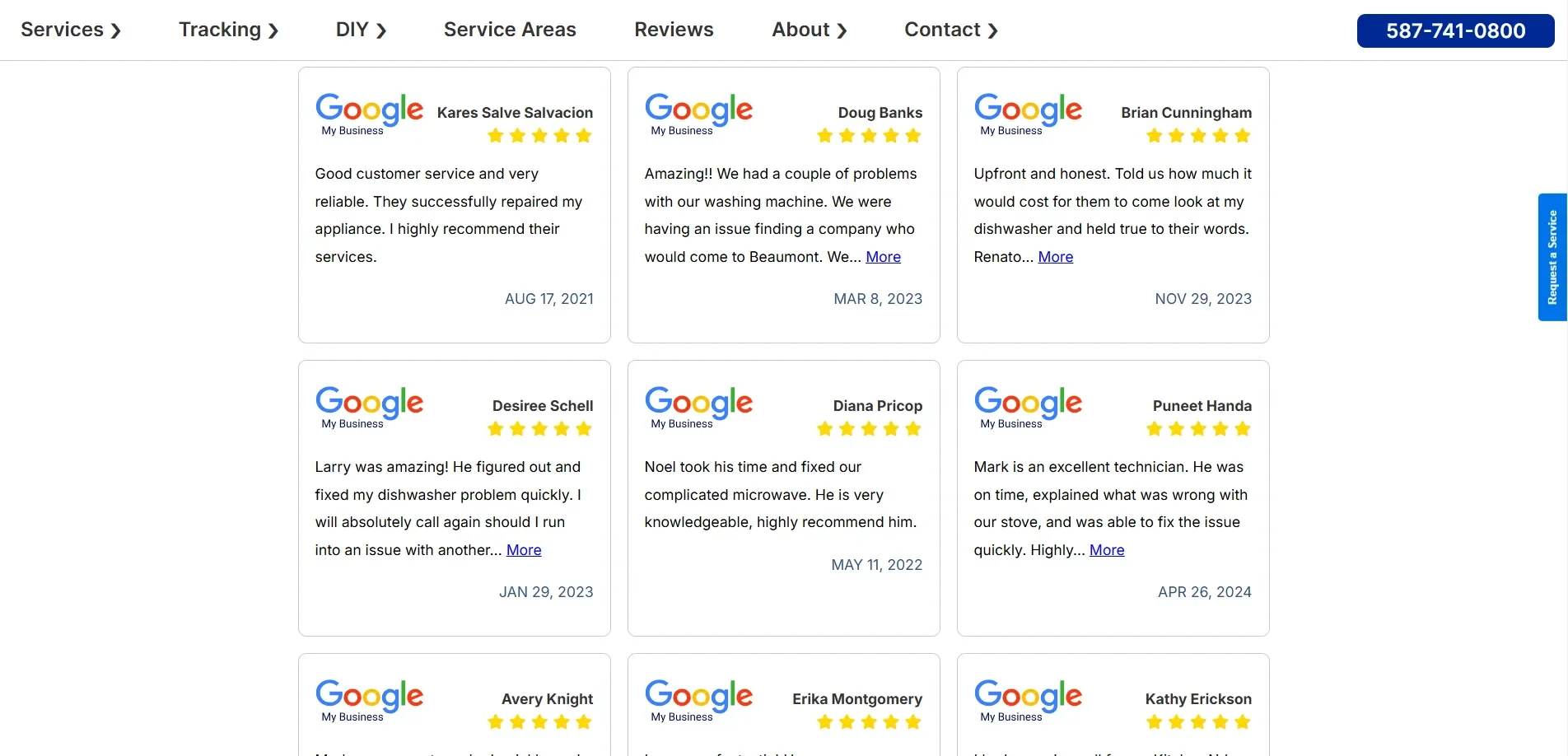Open the Reviews menu item
The image size is (1568, 756).
674,30
